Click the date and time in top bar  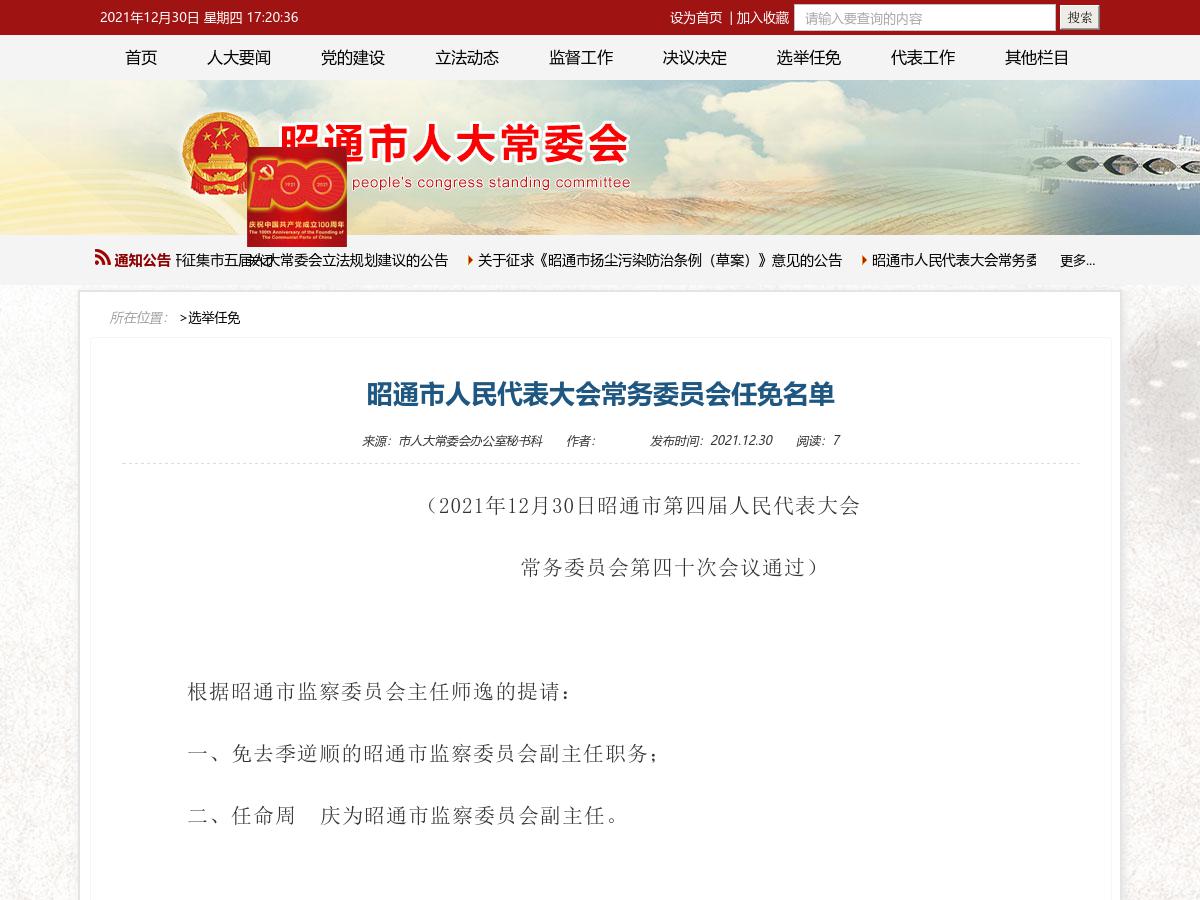199,17
